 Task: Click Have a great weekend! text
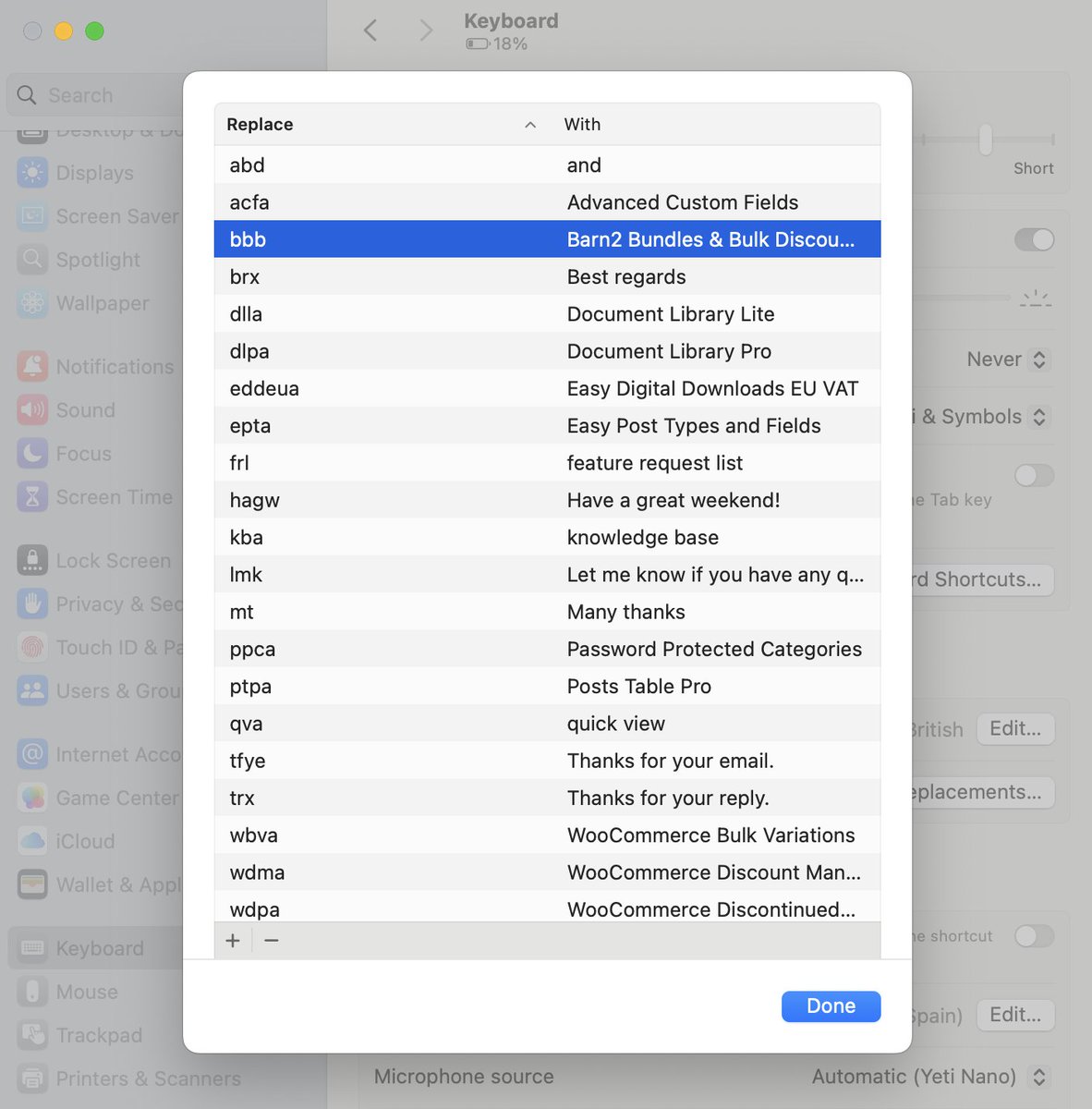point(673,501)
